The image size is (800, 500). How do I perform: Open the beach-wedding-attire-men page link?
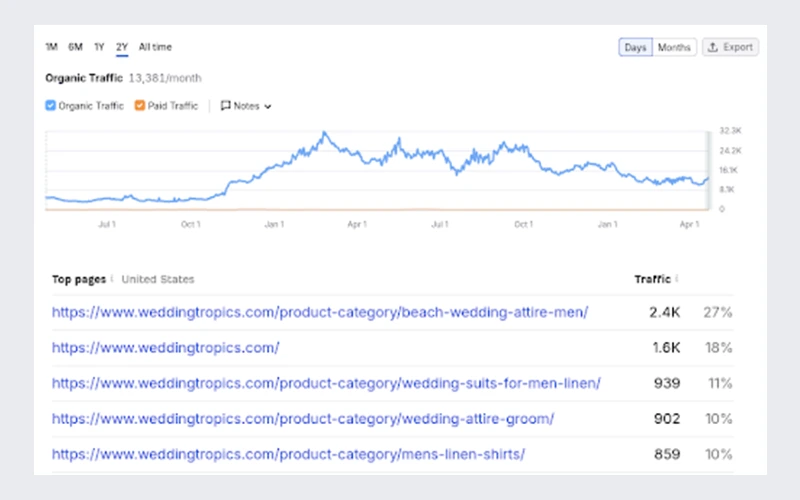coord(320,312)
